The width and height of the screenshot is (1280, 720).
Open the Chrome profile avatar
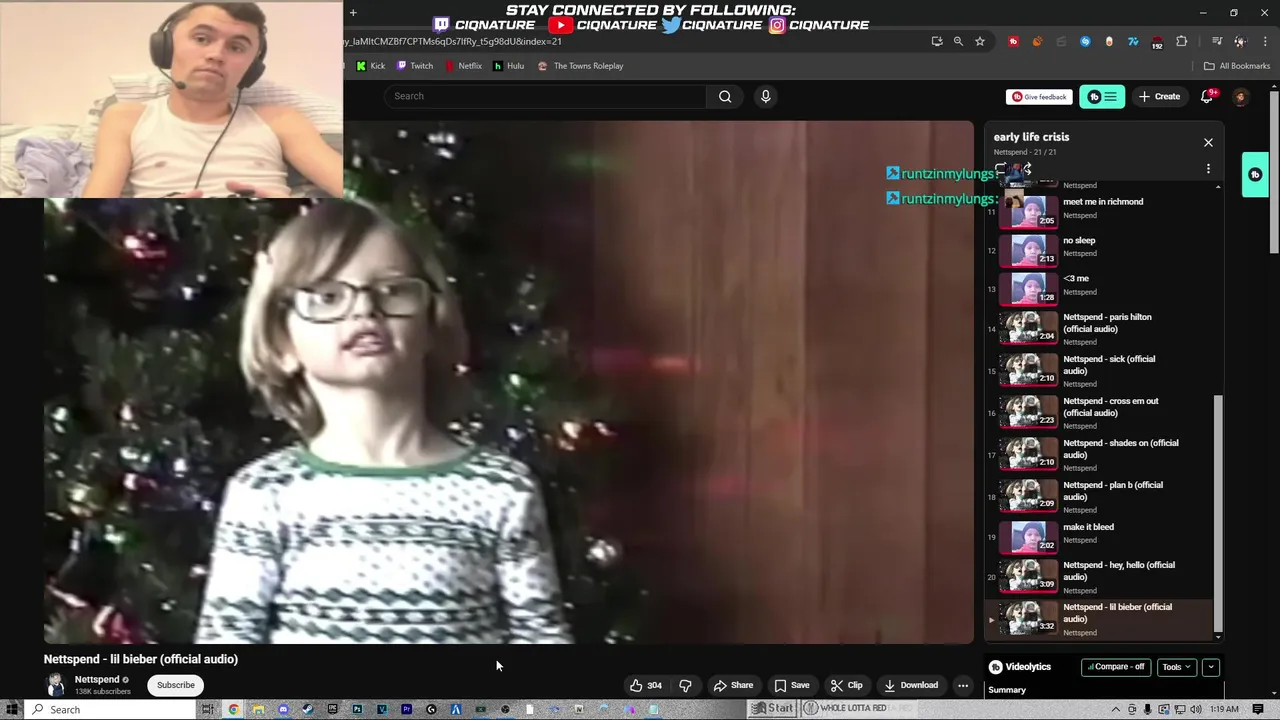pyautogui.click(x=1240, y=41)
